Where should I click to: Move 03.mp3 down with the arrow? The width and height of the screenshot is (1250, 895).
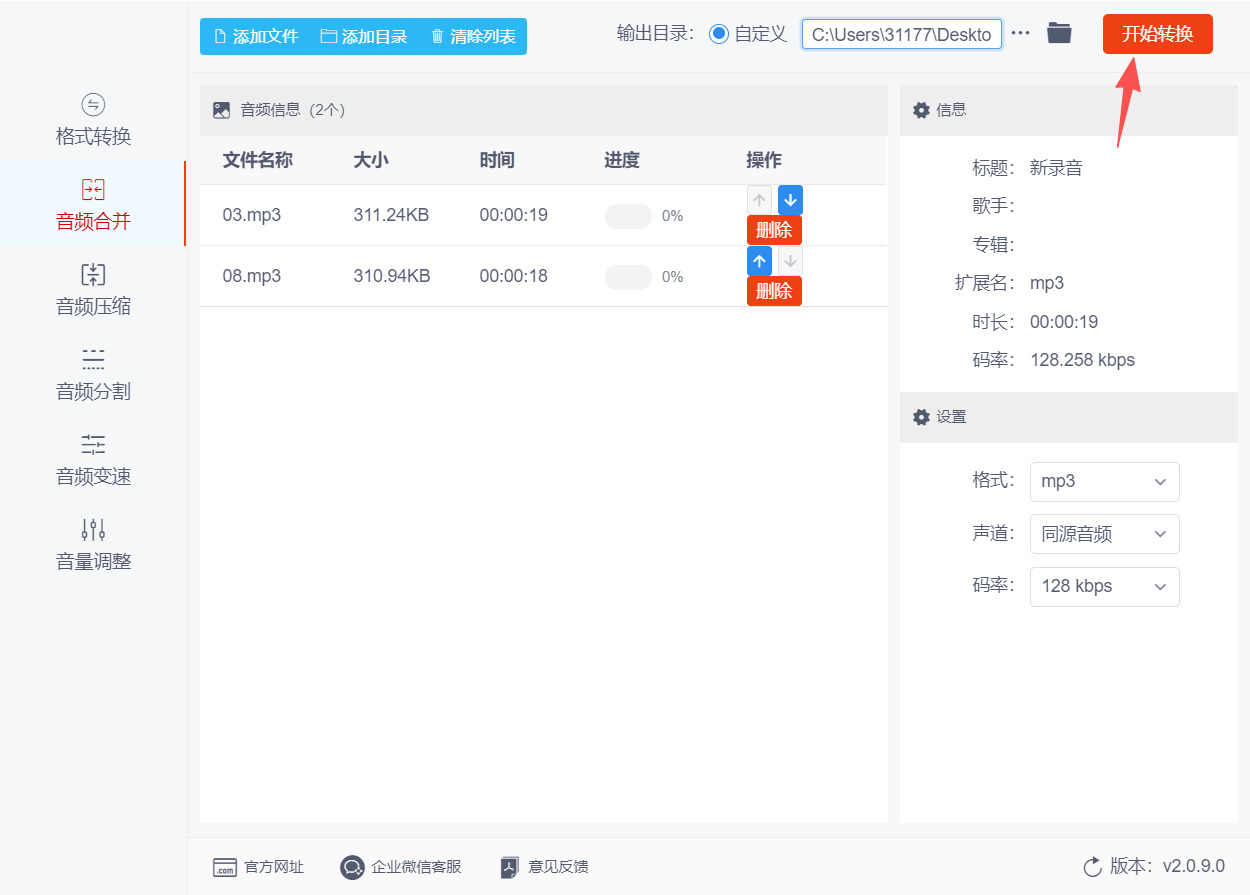(790, 200)
